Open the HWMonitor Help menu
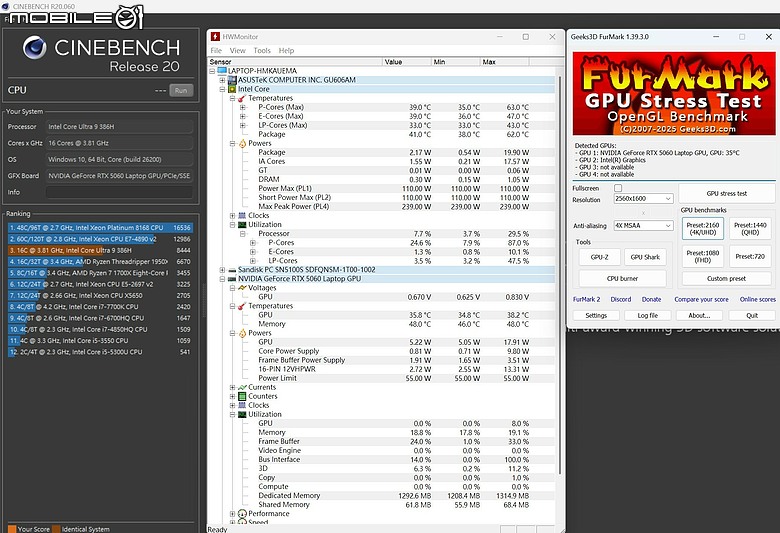780x533 pixels. point(286,50)
